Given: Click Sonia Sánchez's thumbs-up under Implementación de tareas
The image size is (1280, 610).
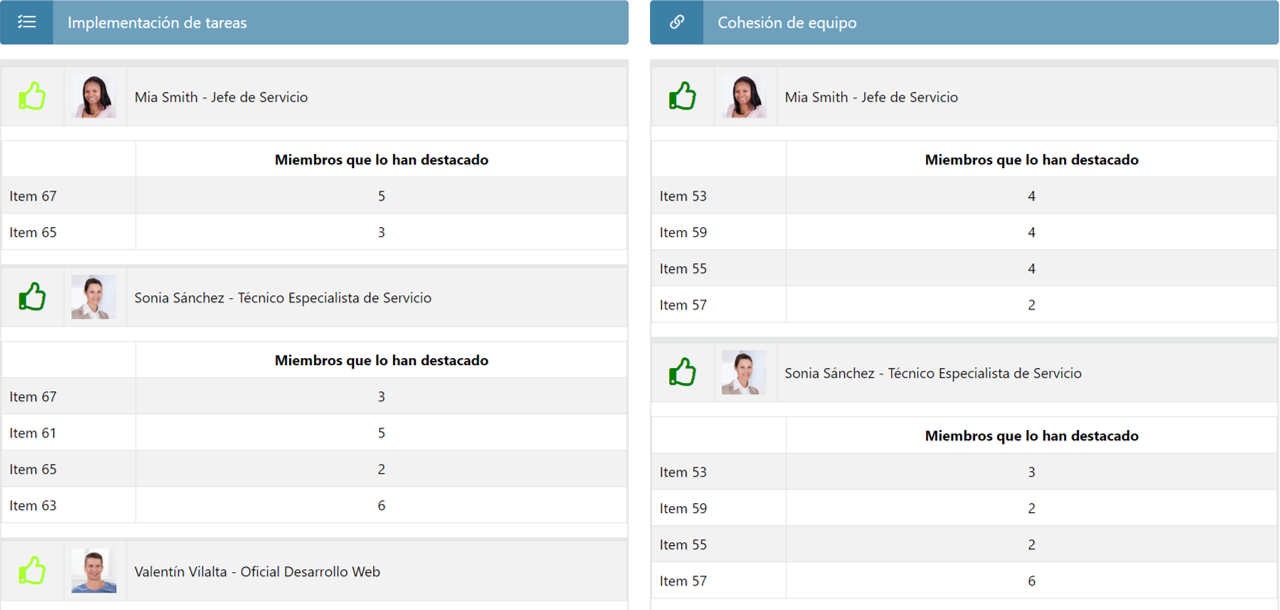Looking at the screenshot, I should click(32, 297).
